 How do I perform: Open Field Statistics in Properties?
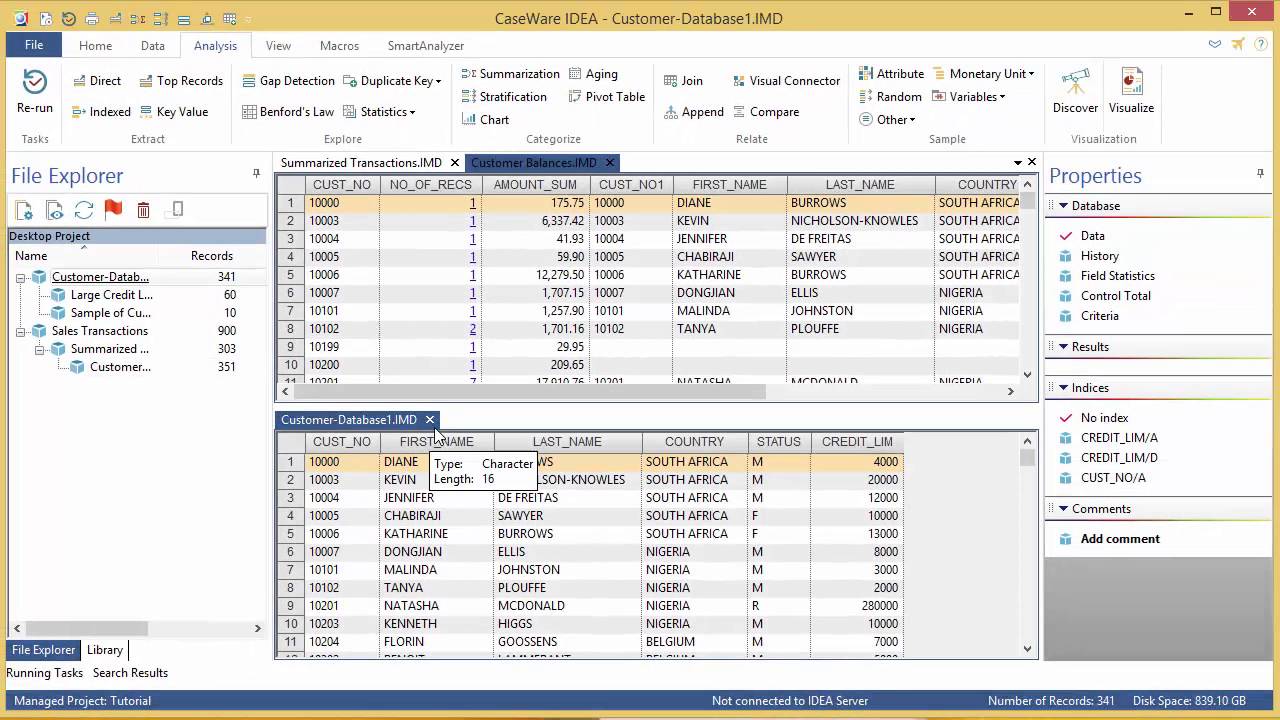(x=1118, y=276)
